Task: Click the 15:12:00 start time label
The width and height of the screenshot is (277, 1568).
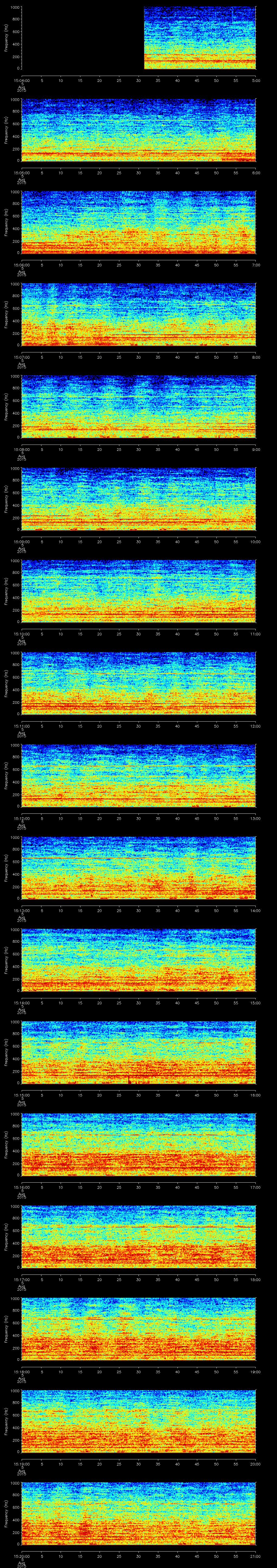Action: coord(22,818)
